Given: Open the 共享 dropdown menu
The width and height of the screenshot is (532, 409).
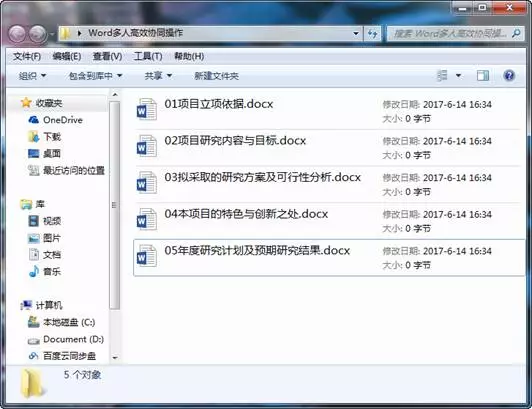Looking at the screenshot, I should coord(158,76).
